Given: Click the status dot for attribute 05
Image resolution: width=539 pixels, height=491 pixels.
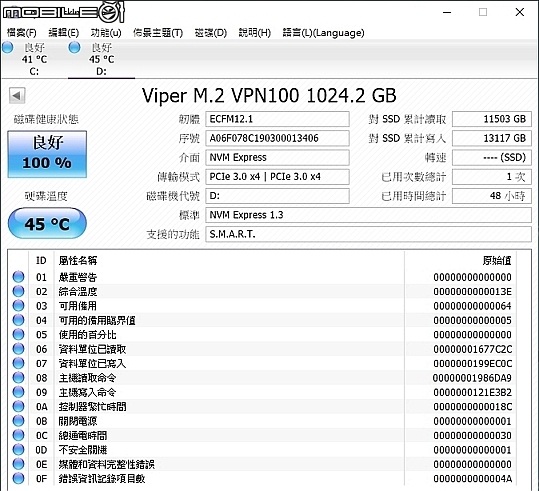Looking at the screenshot, I should (18, 335).
